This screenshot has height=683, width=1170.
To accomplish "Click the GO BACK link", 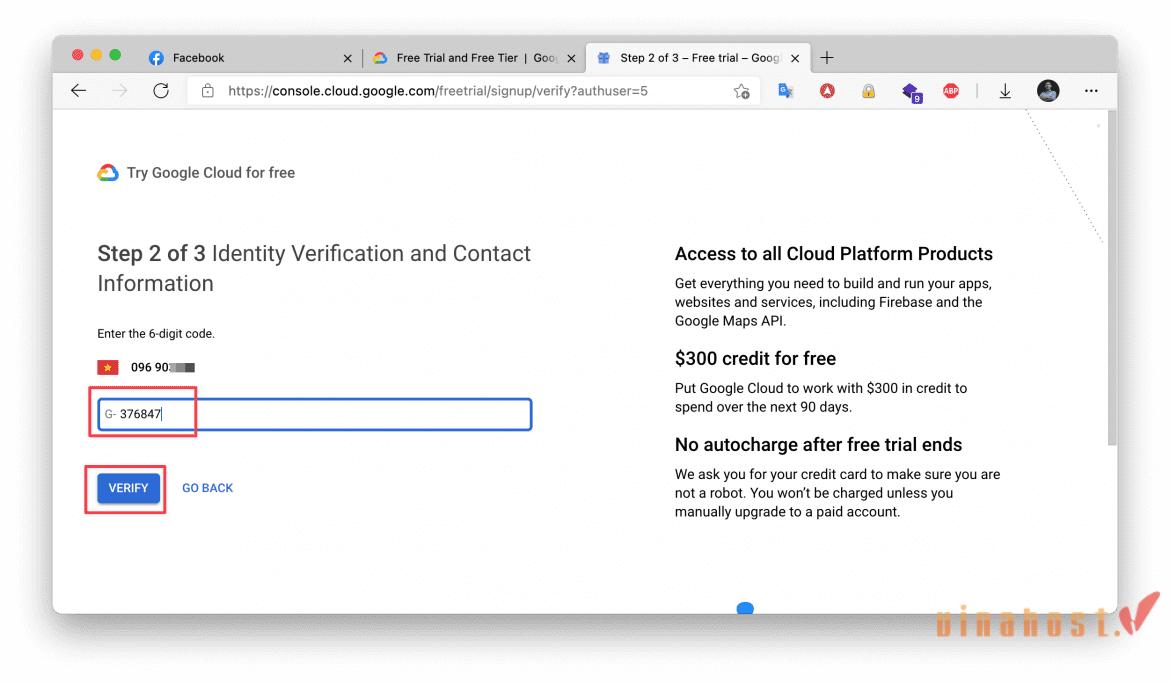I will (x=207, y=488).
